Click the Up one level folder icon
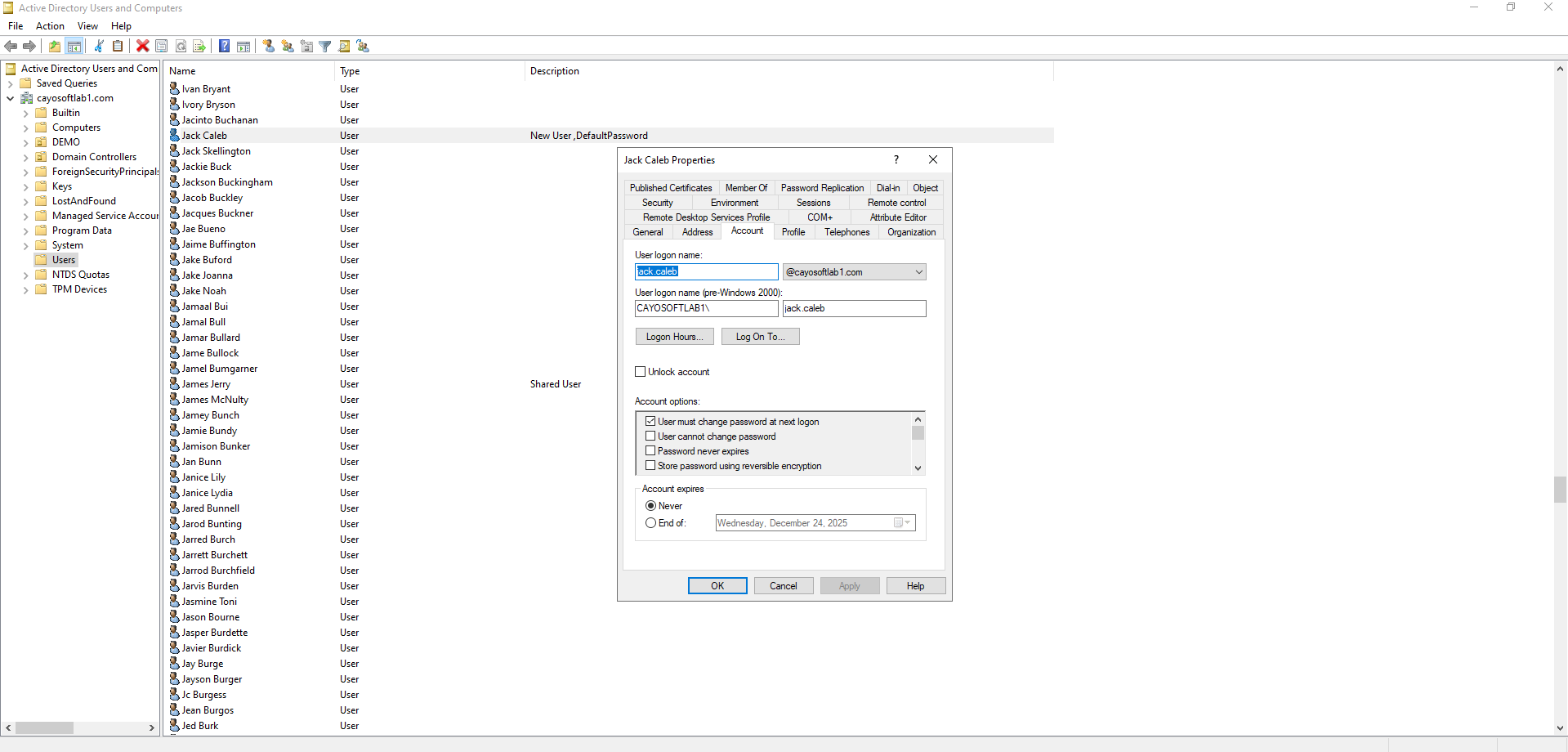Viewport: 1568px width, 752px height. [x=54, y=46]
